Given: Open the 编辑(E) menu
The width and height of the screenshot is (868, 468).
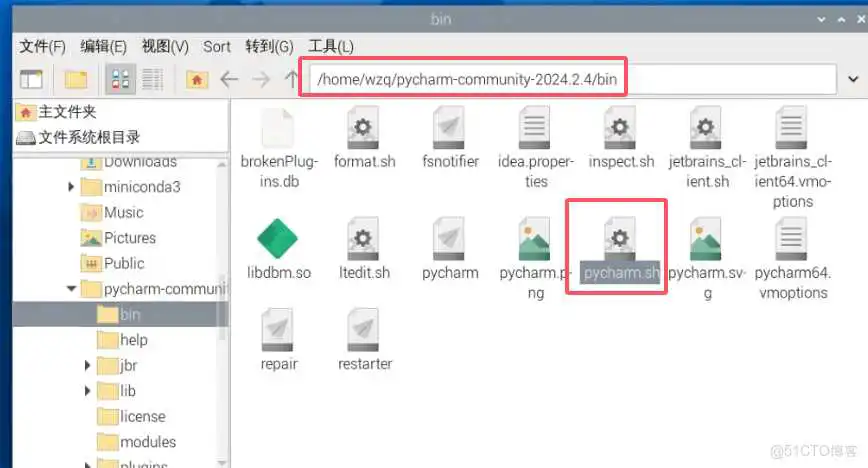Looking at the screenshot, I should [x=104, y=47].
